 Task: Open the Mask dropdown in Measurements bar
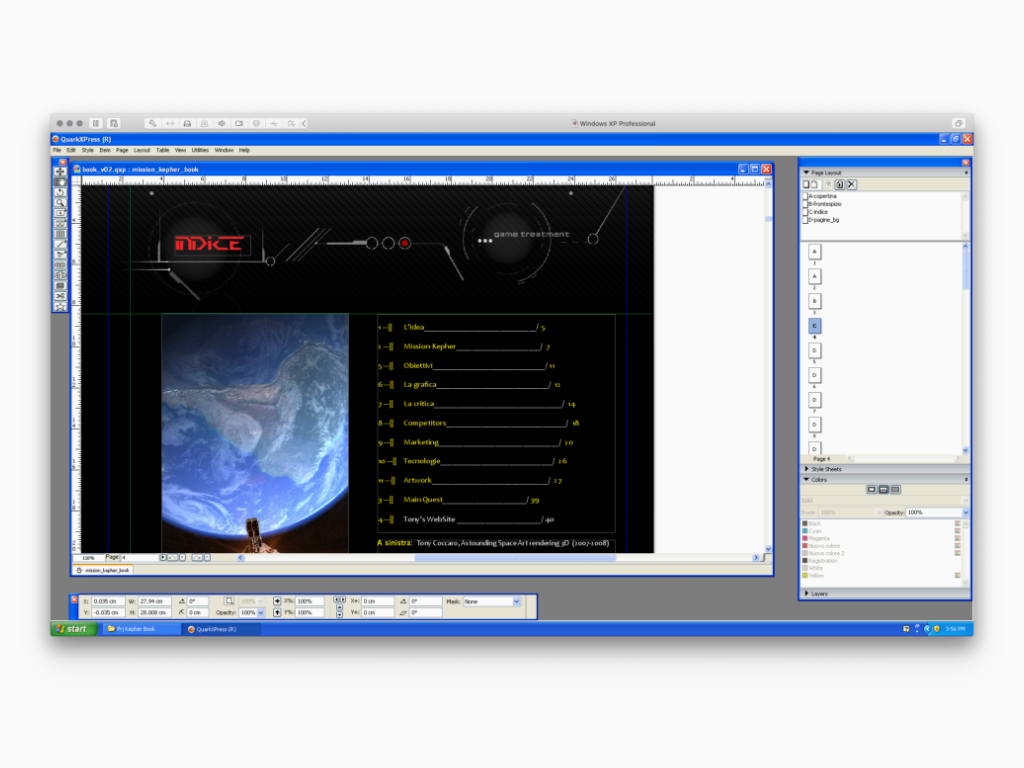[517, 601]
